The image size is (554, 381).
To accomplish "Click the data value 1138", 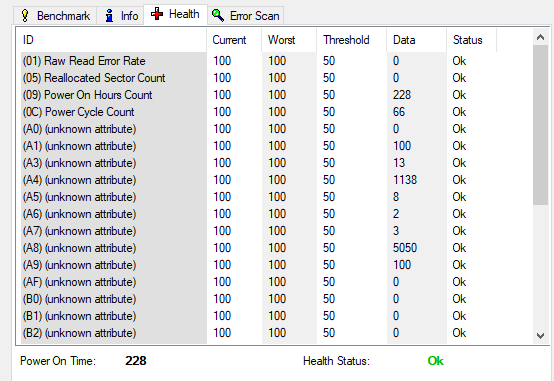I will 405,180.
